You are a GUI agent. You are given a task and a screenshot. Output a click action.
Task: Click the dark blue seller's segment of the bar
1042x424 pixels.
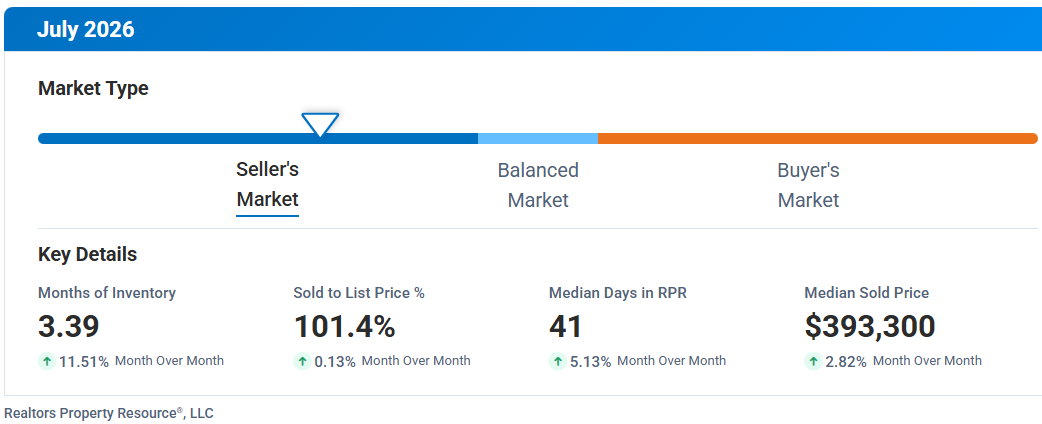click(x=258, y=138)
